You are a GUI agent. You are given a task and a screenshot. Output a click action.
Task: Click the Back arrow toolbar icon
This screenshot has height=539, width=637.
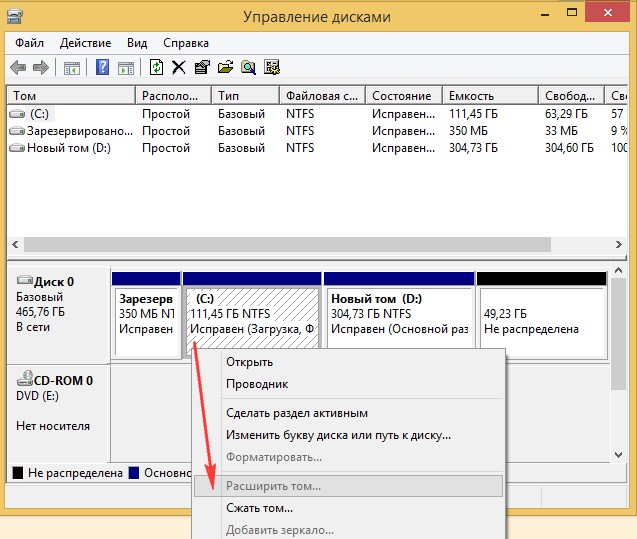tap(18, 67)
